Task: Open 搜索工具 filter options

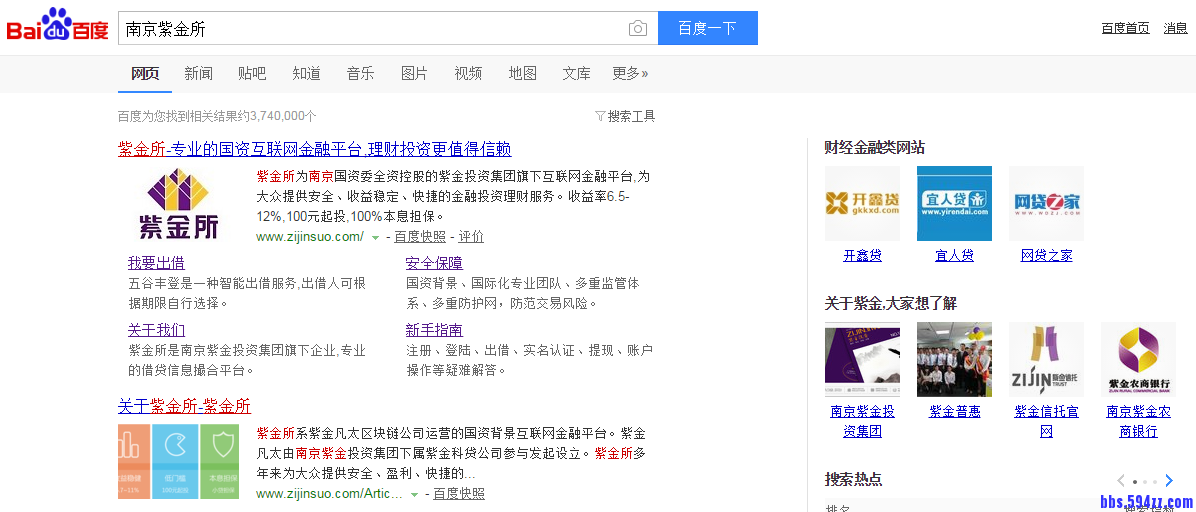Action: pos(625,116)
